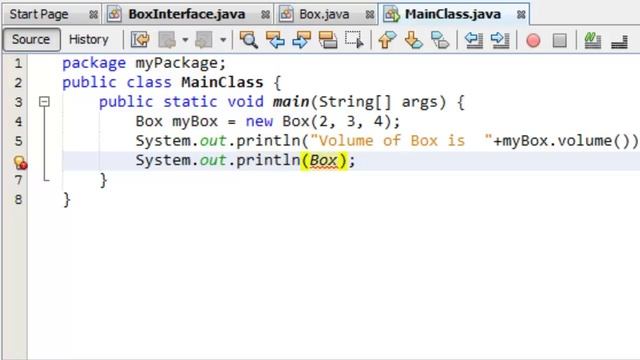Screen dimensions: 640x360
Task: Click line number 5 in the gutter
Action: tap(18, 141)
